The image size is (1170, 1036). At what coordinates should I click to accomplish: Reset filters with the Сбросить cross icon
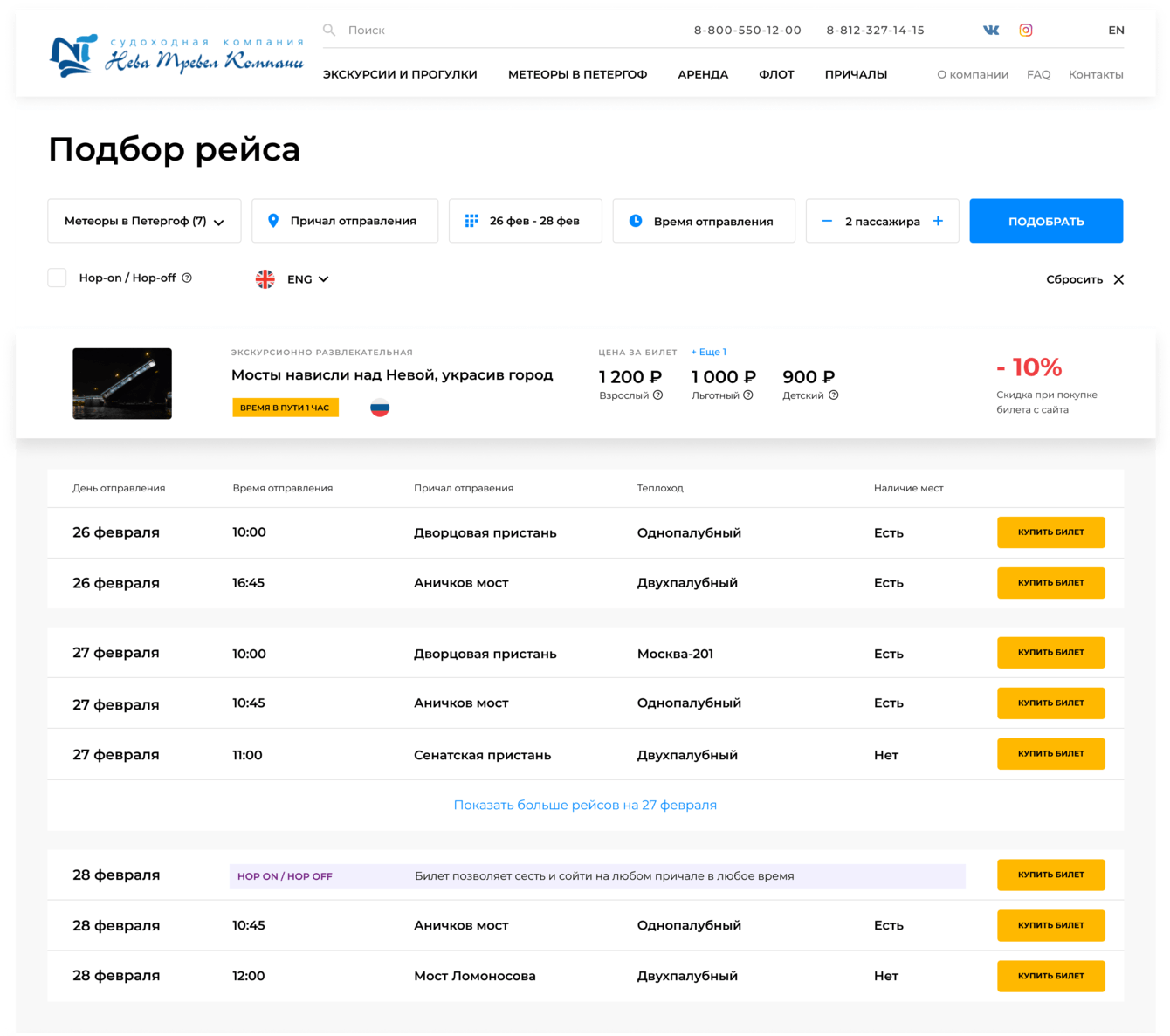pos(1118,279)
